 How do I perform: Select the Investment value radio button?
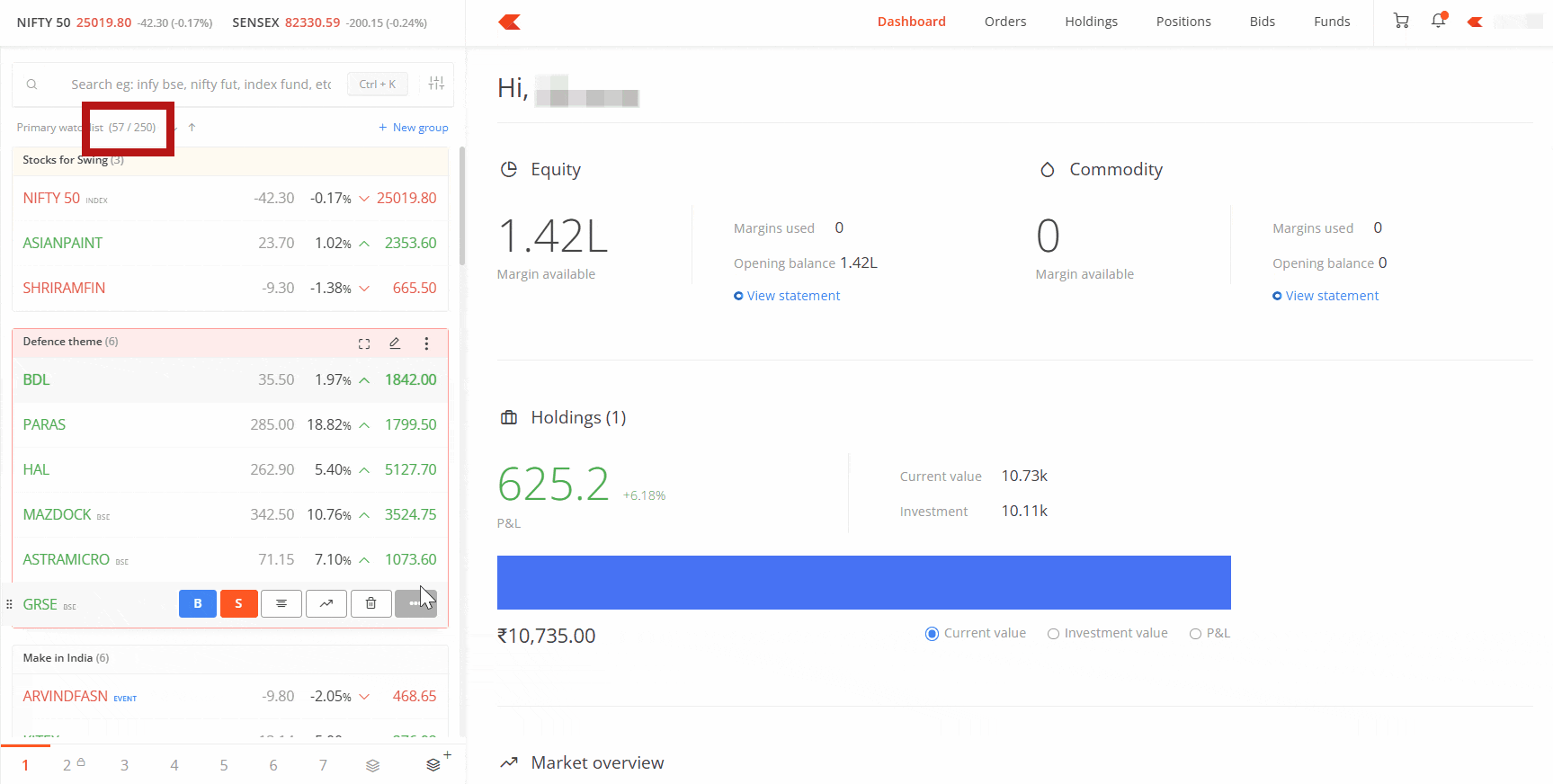click(x=1053, y=634)
